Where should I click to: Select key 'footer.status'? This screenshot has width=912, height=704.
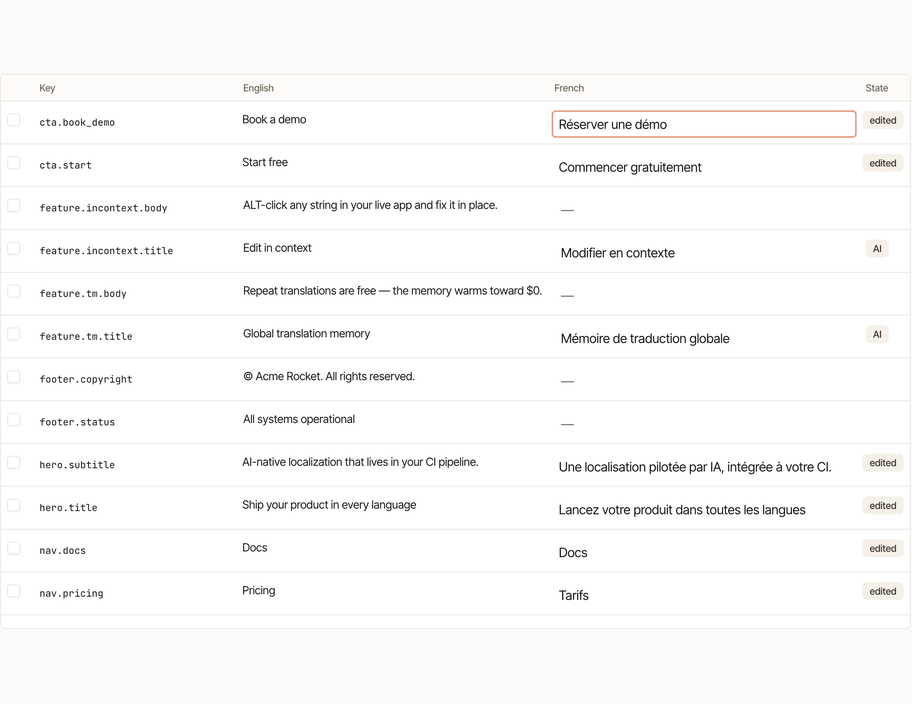coord(77,422)
